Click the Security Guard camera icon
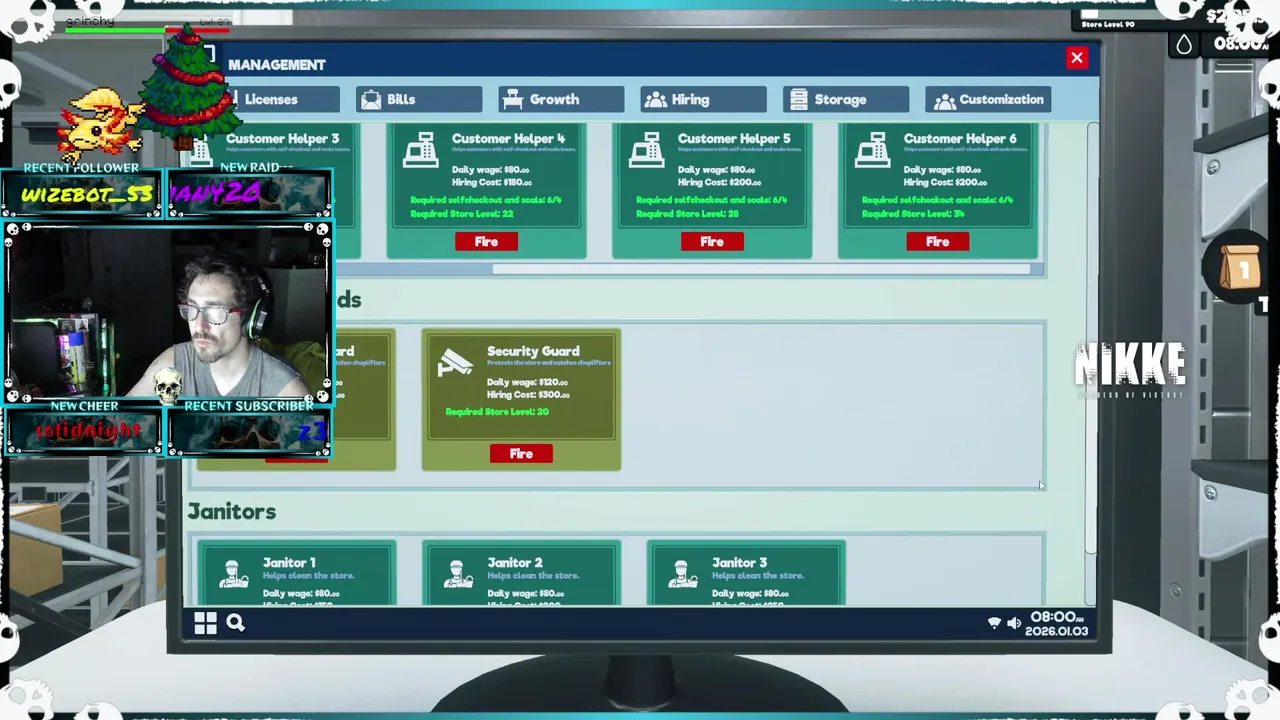1280x720 pixels. click(x=455, y=364)
